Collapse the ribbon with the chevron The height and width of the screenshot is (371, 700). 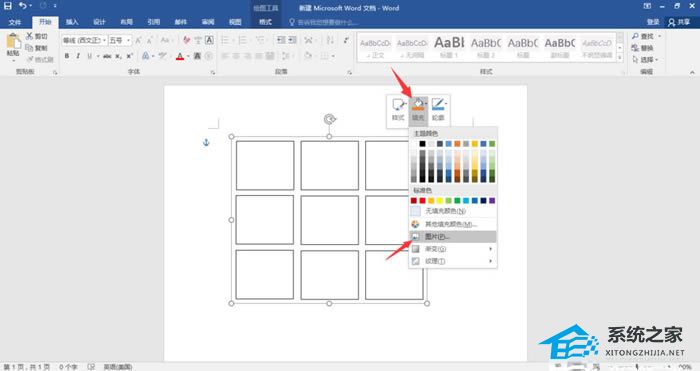coord(692,72)
